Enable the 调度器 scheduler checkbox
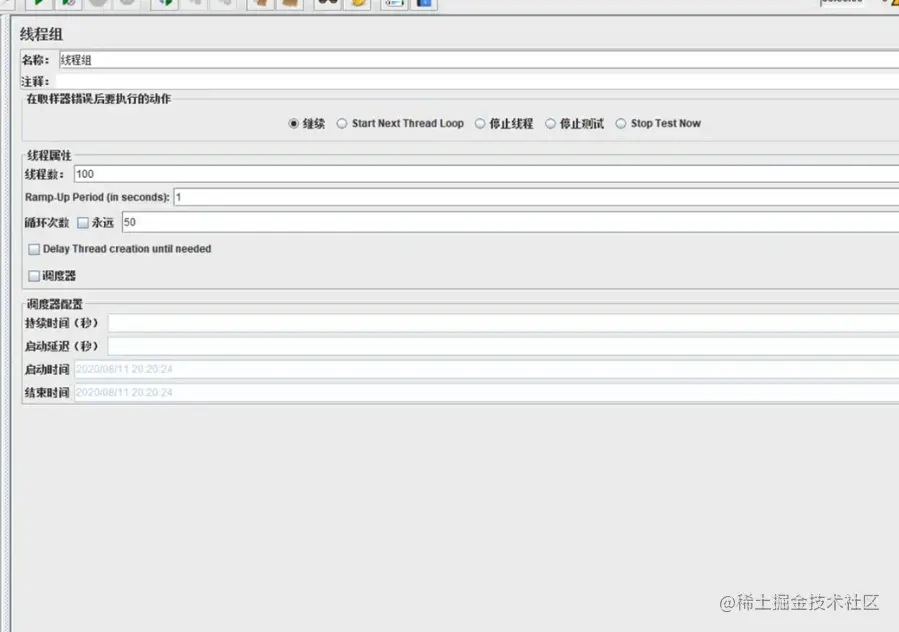Screen dimensions: 899x632 [x=34, y=276]
